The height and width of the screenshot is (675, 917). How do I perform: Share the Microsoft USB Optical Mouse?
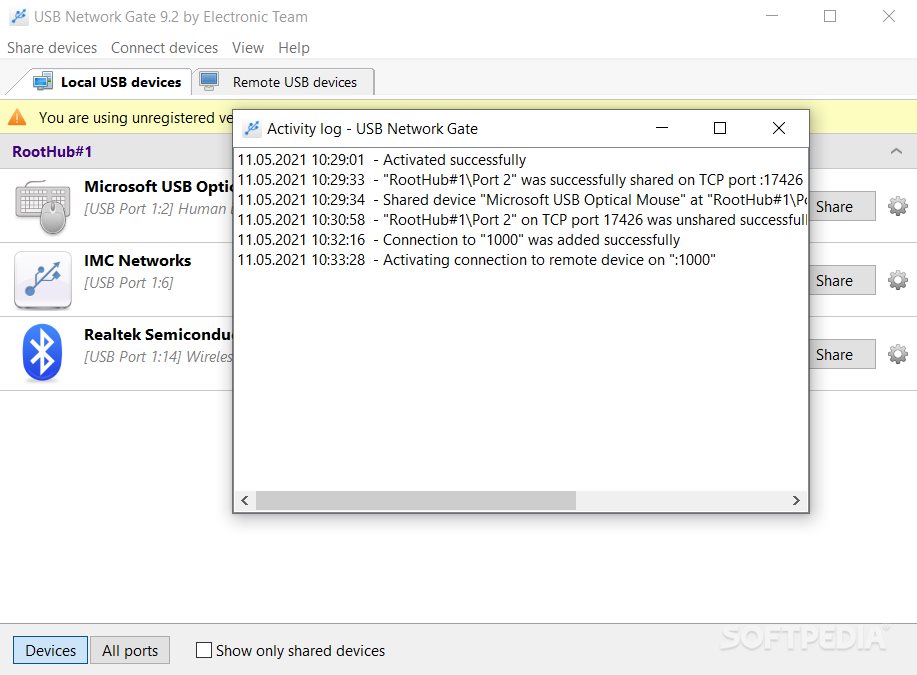pyautogui.click(x=842, y=206)
